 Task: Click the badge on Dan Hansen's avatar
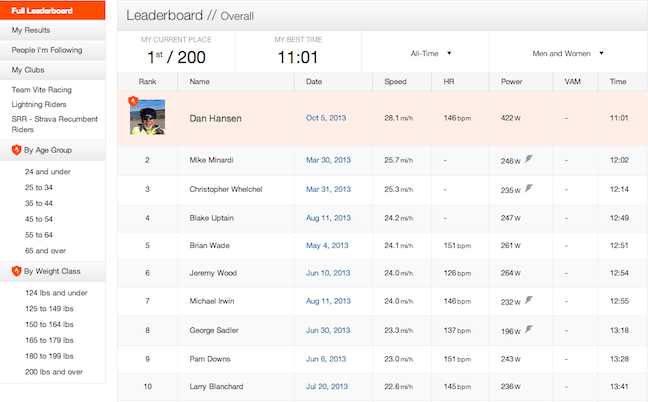pyautogui.click(x=133, y=101)
